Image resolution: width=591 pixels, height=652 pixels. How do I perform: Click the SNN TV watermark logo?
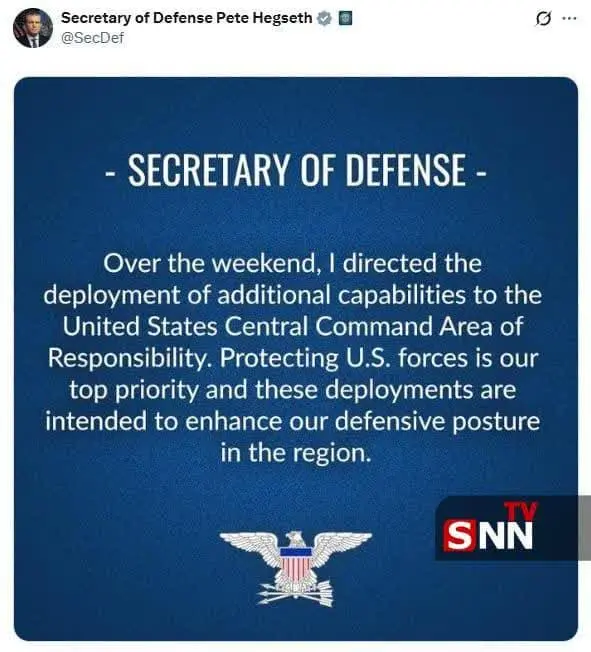(x=507, y=528)
